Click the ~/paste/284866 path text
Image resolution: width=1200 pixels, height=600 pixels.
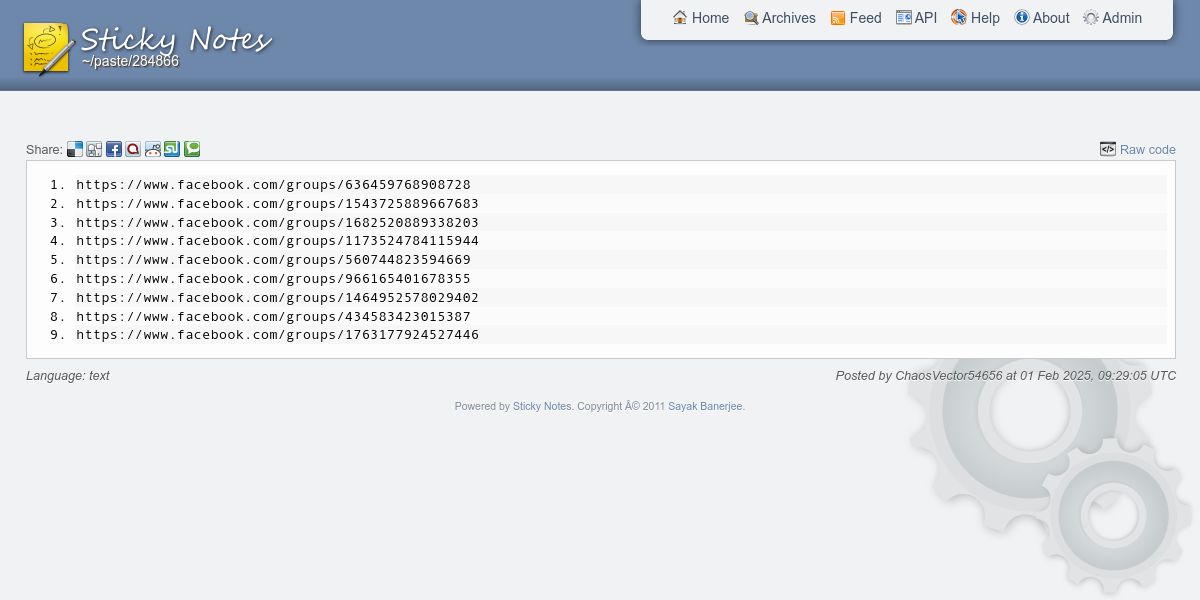[x=131, y=62]
